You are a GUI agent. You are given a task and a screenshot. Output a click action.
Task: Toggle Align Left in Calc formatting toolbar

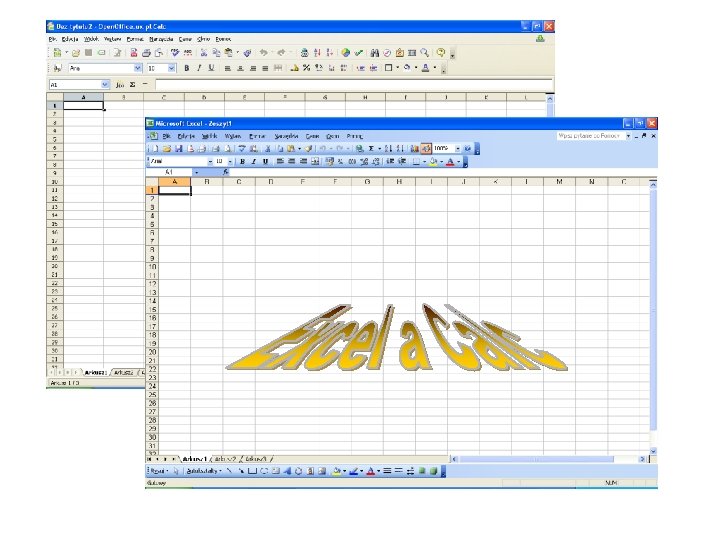pyautogui.click(x=227, y=68)
